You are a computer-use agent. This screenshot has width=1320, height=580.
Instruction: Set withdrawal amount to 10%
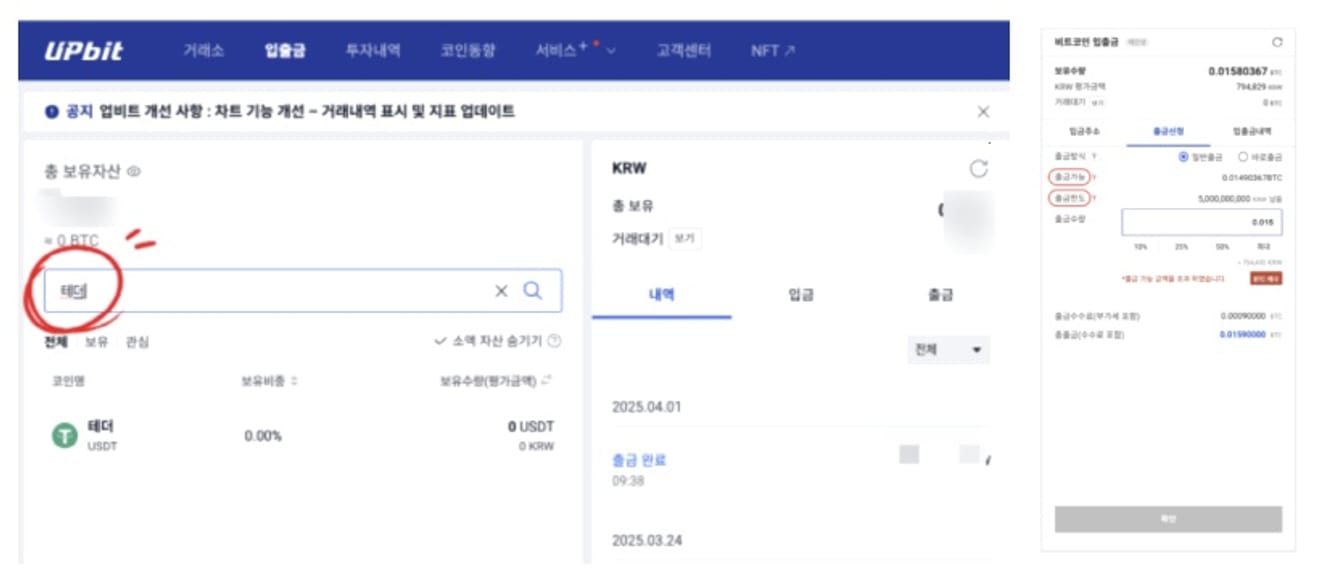click(1140, 245)
